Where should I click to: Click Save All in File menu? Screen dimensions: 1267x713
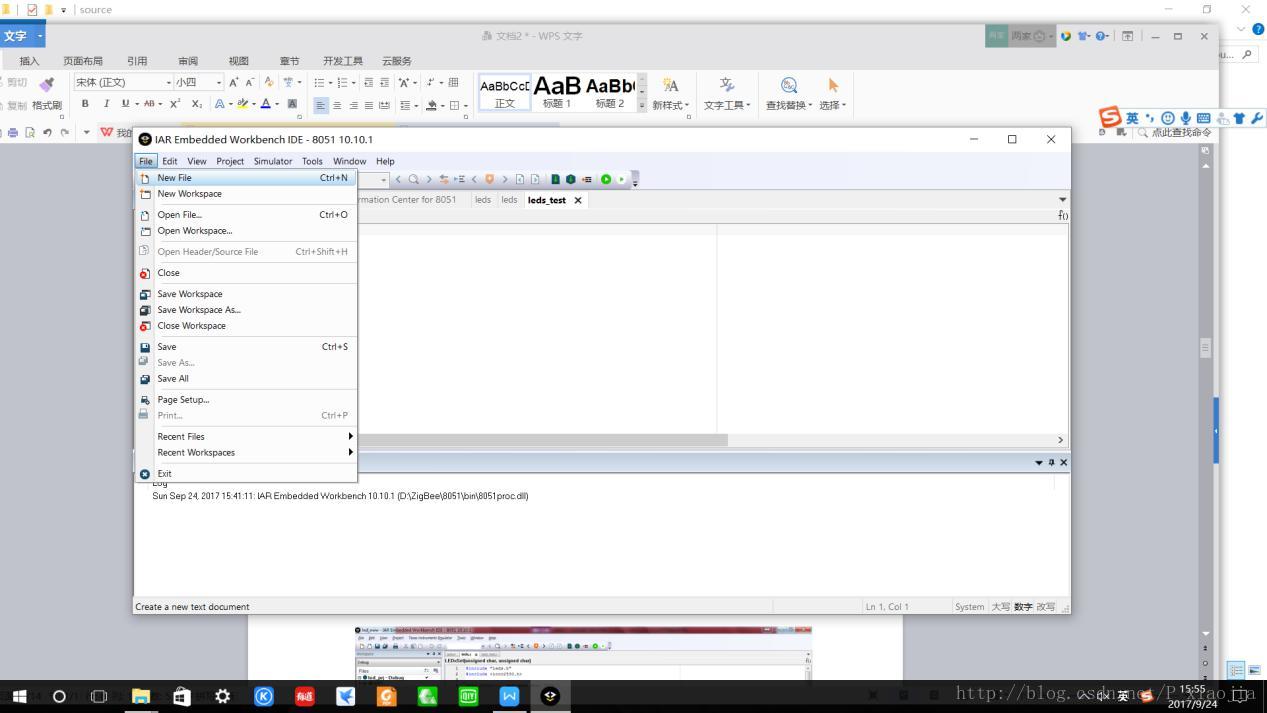click(x=246, y=379)
